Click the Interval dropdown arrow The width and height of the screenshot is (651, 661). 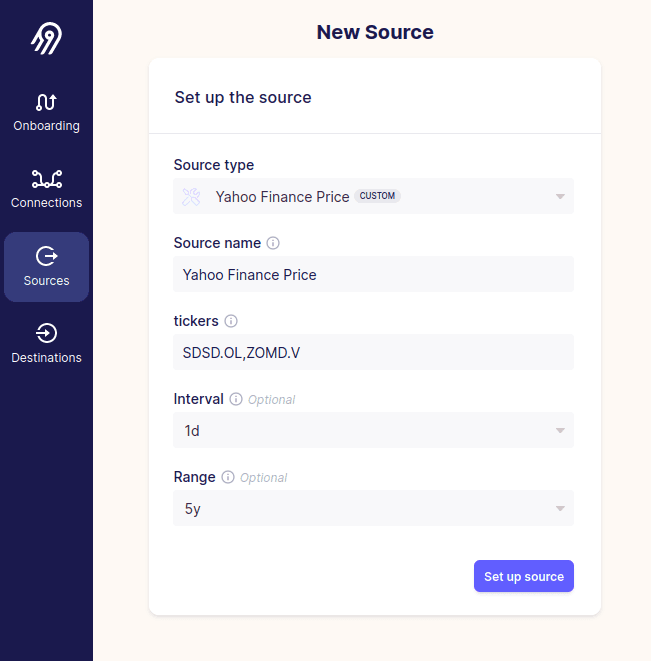(x=560, y=431)
